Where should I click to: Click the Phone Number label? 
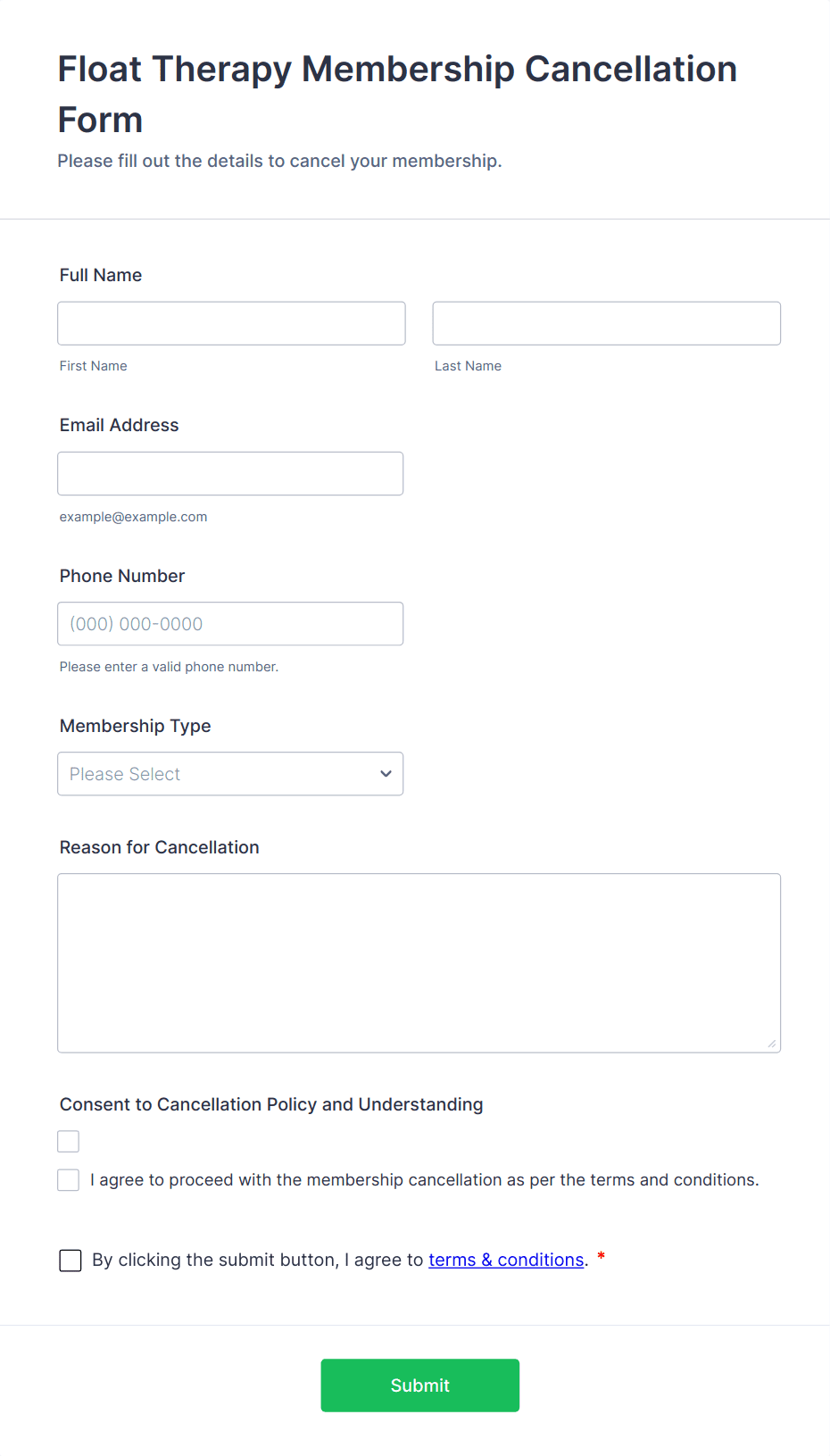pos(122,576)
